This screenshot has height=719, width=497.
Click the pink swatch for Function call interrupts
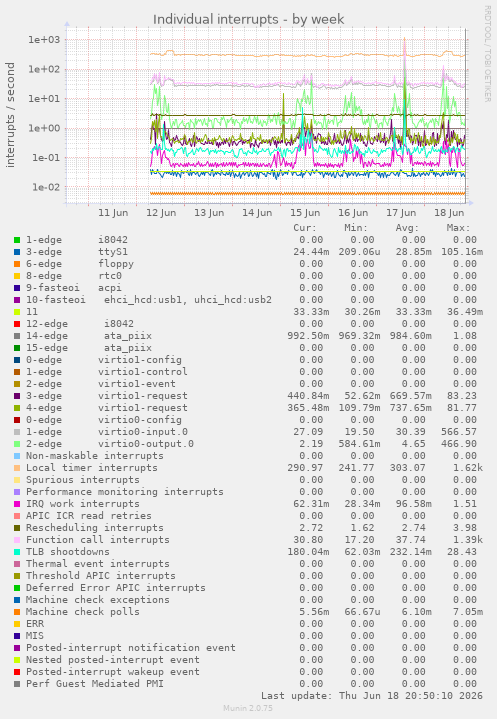click(17, 540)
